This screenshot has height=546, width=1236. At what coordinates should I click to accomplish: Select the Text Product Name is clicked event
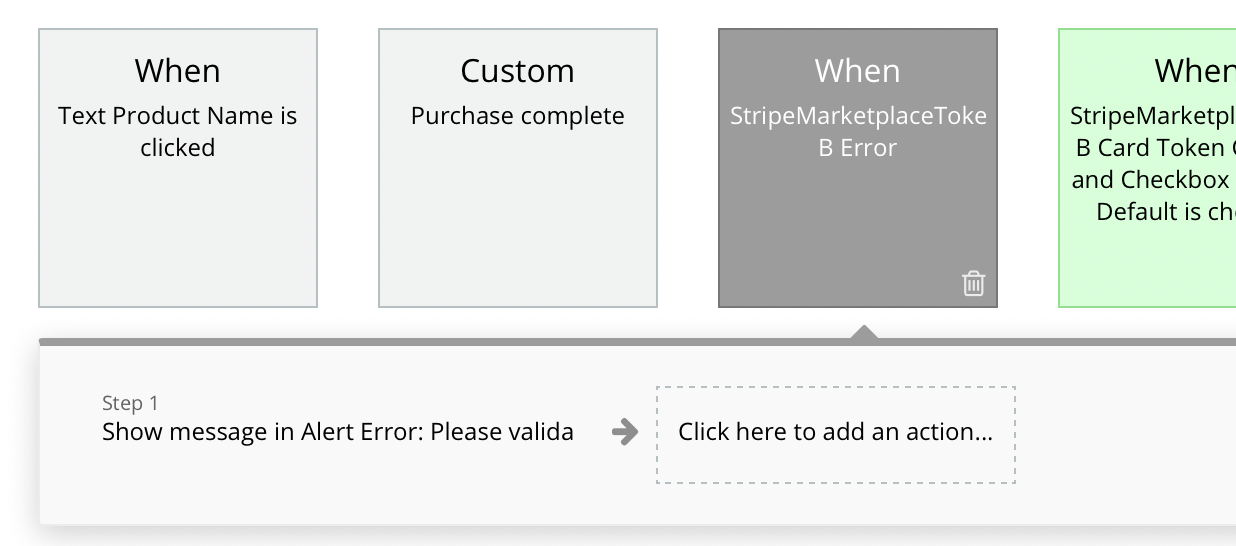click(178, 168)
